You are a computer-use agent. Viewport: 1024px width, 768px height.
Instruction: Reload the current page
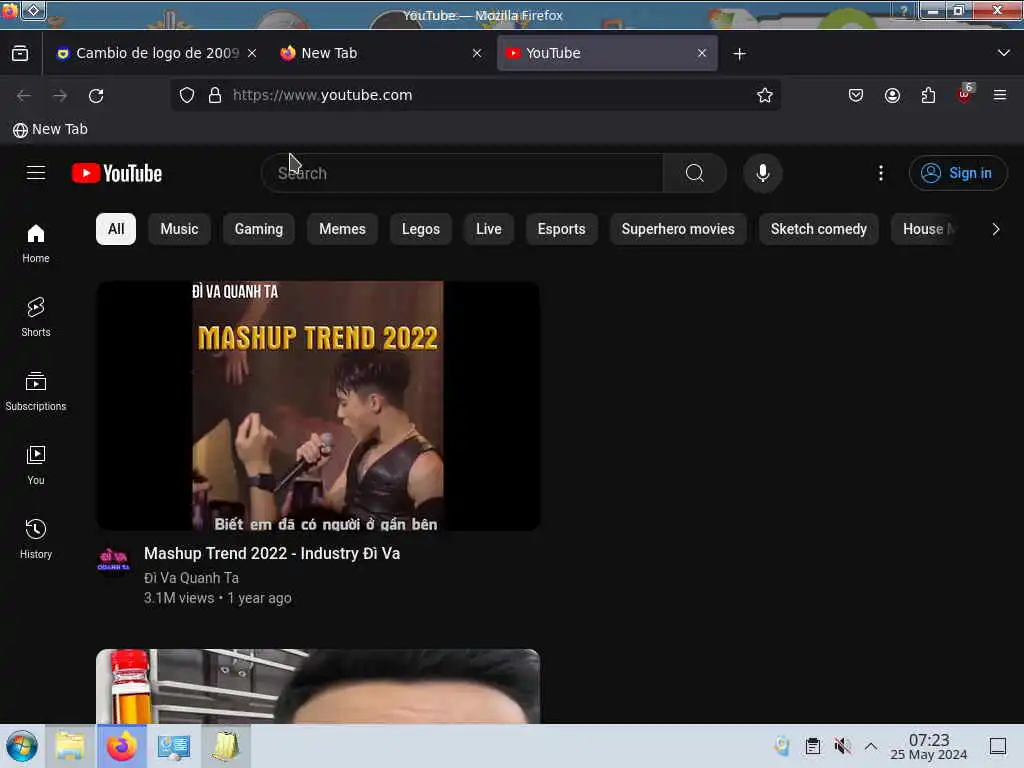(96, 96)
